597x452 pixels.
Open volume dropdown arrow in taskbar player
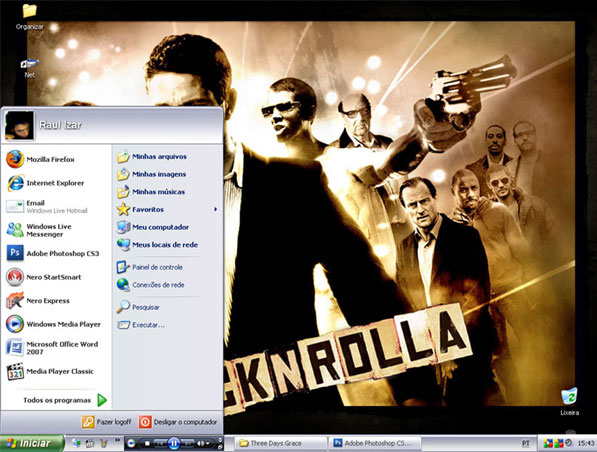[208, 444]
